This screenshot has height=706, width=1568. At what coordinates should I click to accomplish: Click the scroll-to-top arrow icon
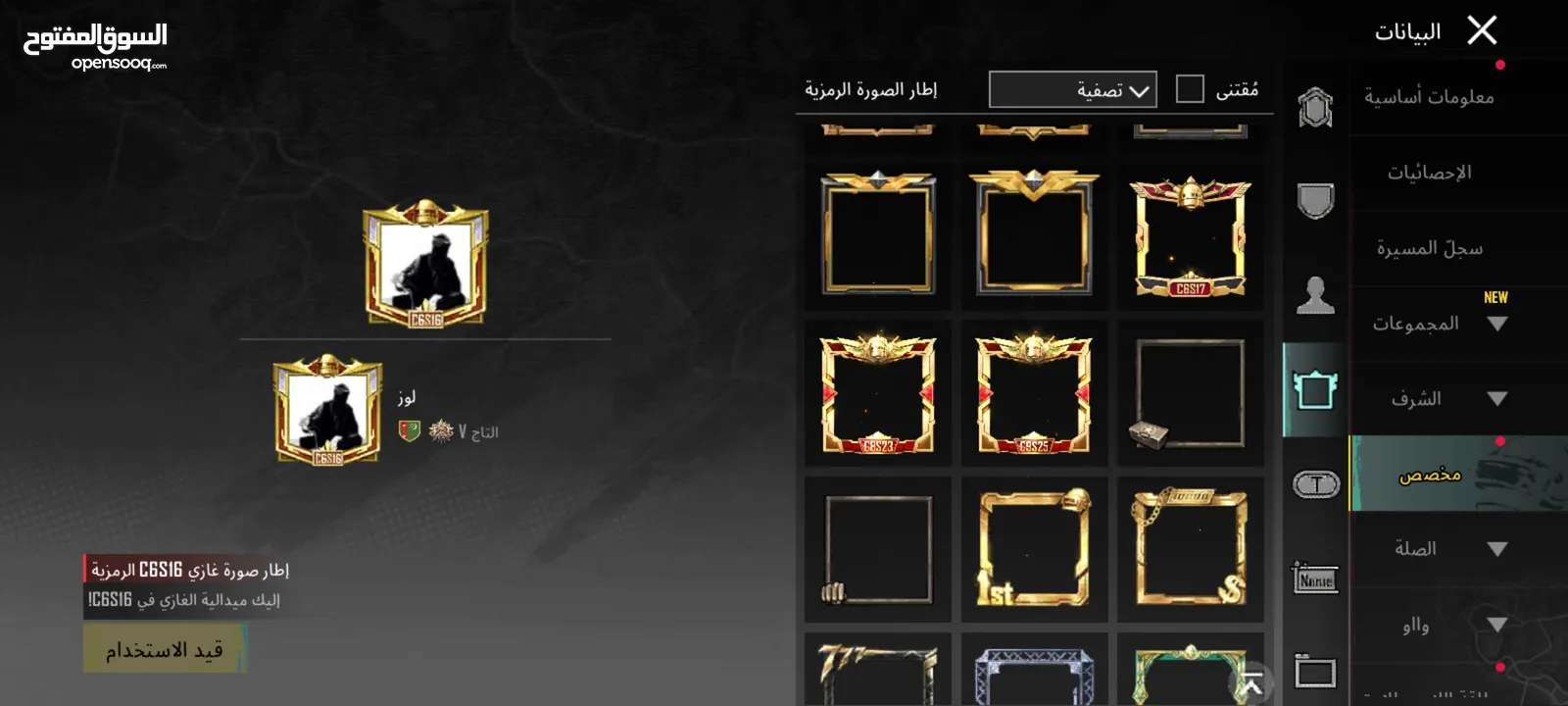point(1251,683)
